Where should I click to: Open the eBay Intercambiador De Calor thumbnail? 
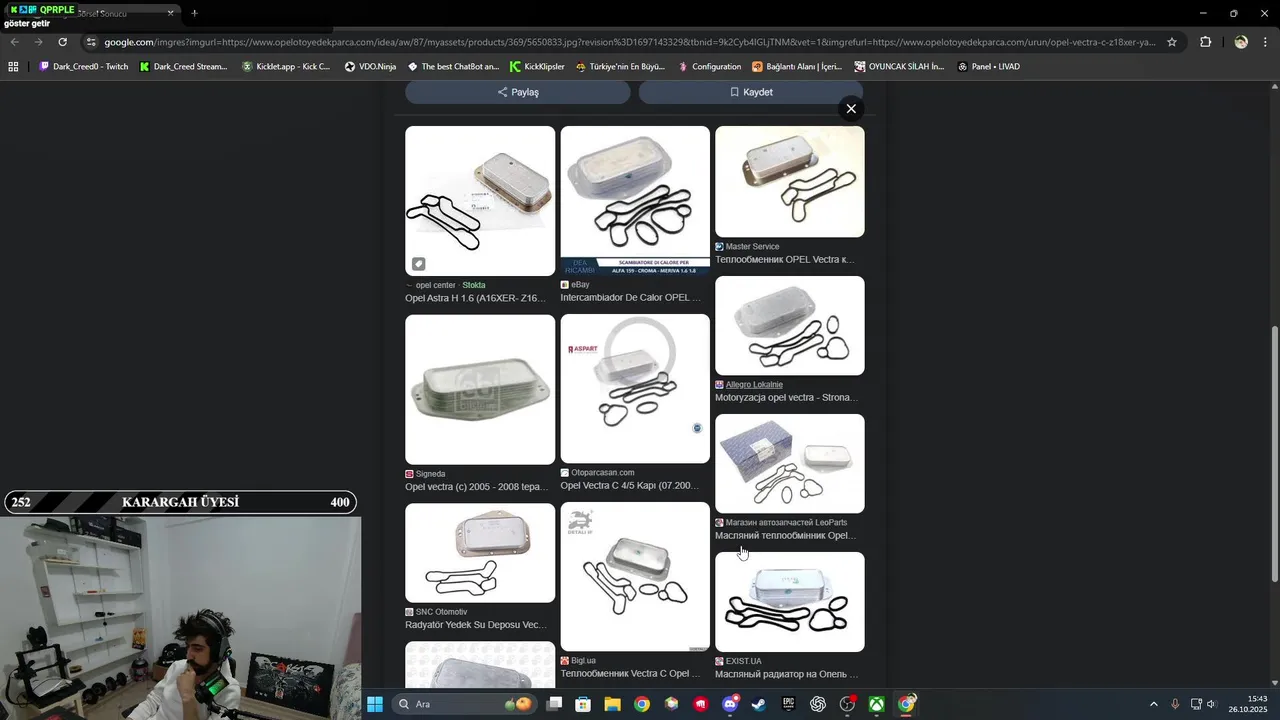tap(635, 200)
